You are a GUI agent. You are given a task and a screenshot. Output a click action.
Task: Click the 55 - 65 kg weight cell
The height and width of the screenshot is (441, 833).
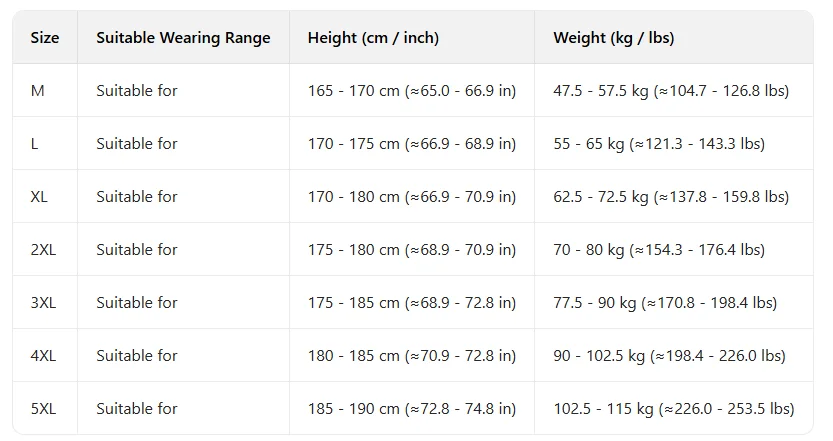pyautogui.click(x=659, y=144)
